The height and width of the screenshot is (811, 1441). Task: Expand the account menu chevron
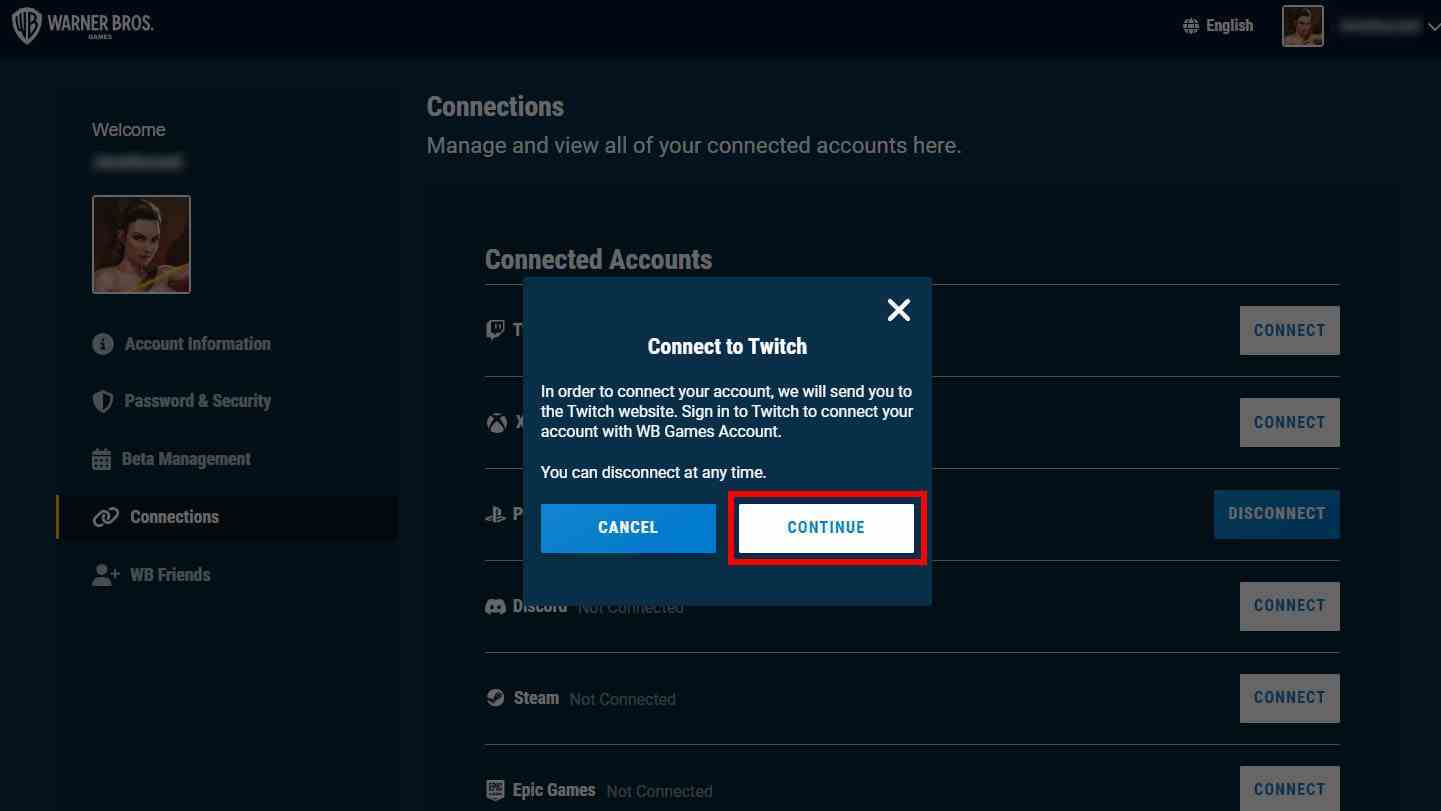1434,27
